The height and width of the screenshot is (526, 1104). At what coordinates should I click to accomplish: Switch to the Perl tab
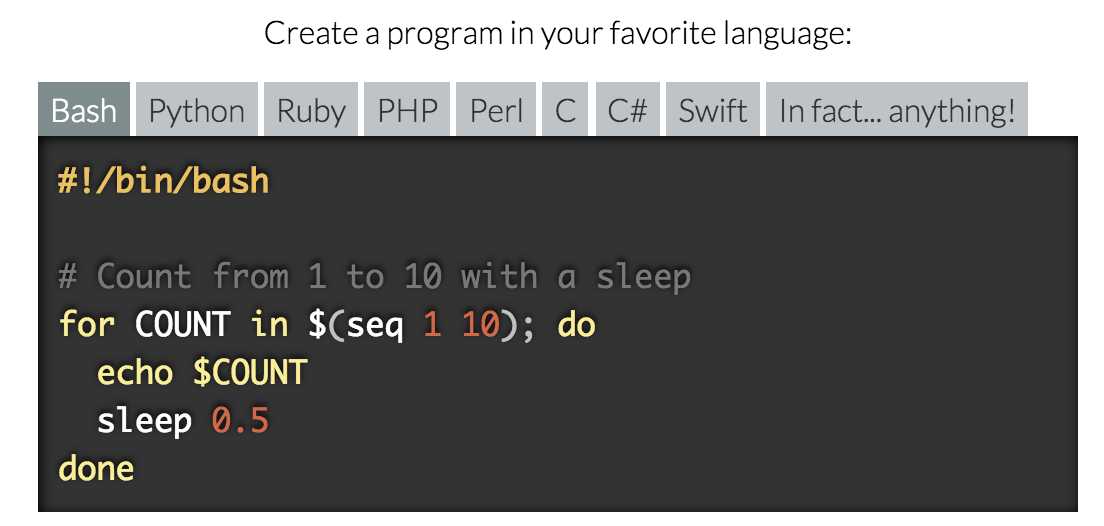click(496, 109)
